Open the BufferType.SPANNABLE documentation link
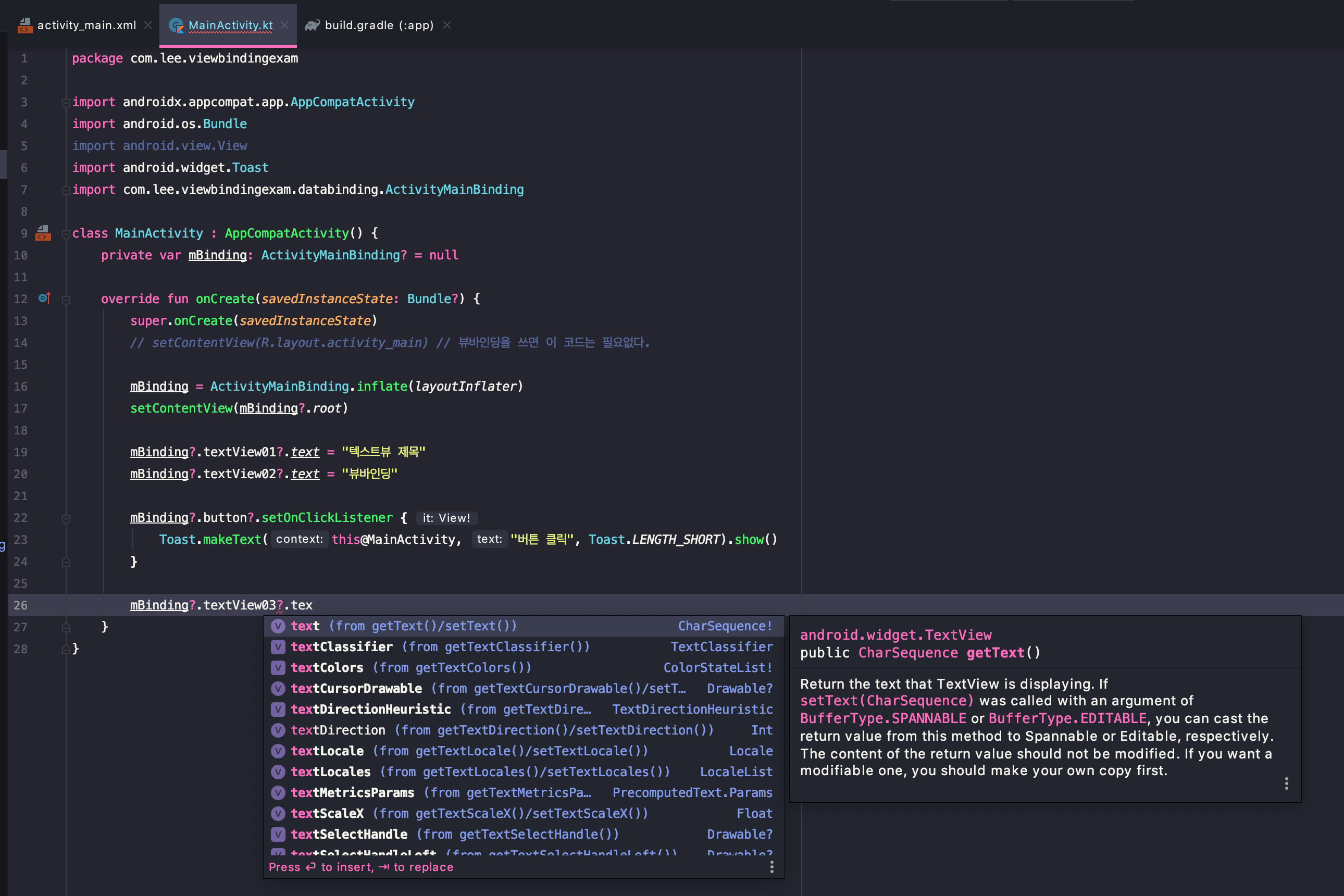 pos(882,718)
